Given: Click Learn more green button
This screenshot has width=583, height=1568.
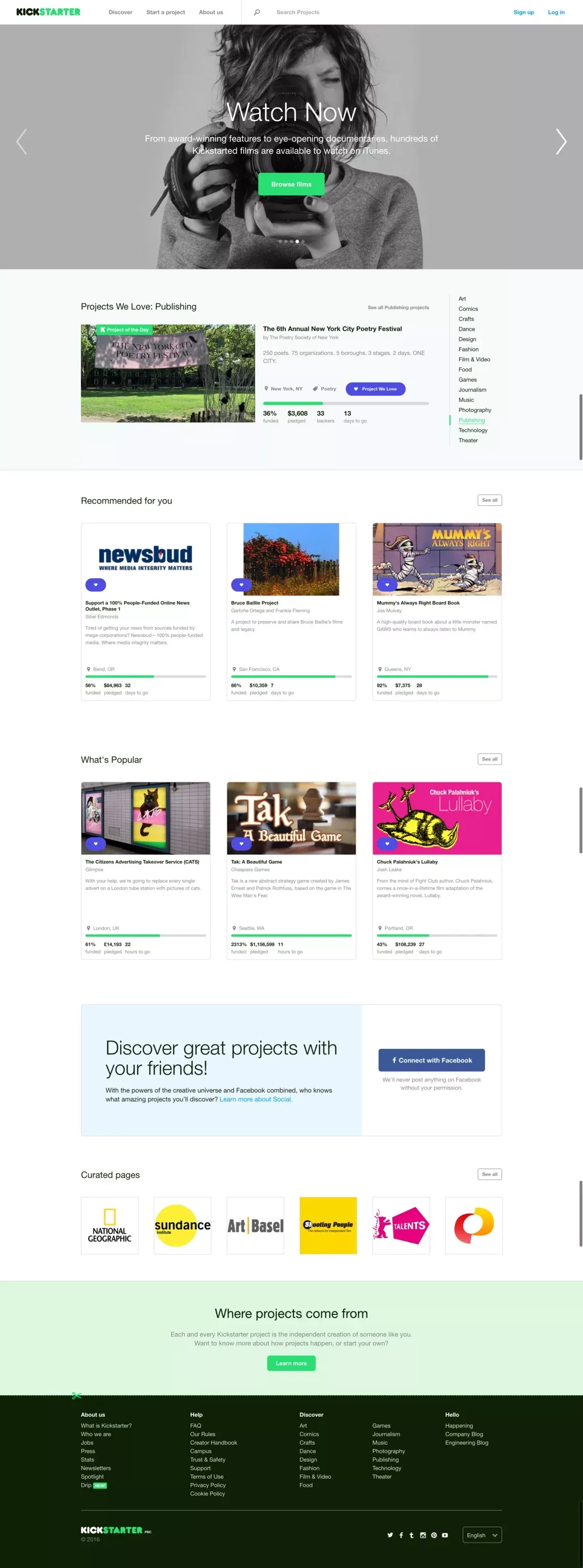Looking at the screenshot, I should tap(291, 1363).
